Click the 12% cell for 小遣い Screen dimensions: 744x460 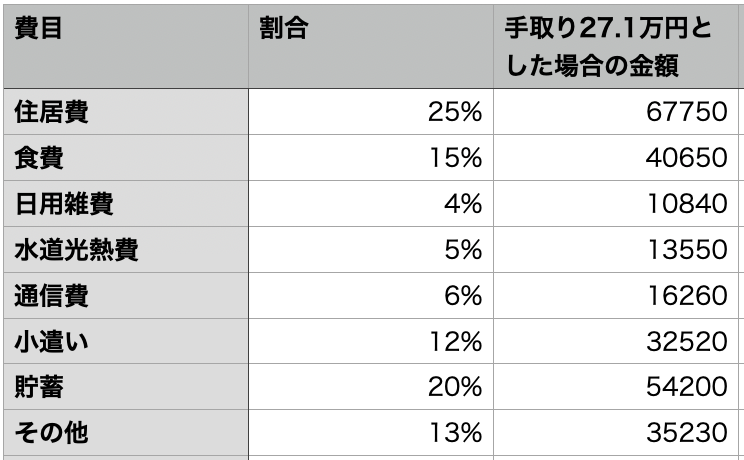pyautogui.click(x=371, y=341)
